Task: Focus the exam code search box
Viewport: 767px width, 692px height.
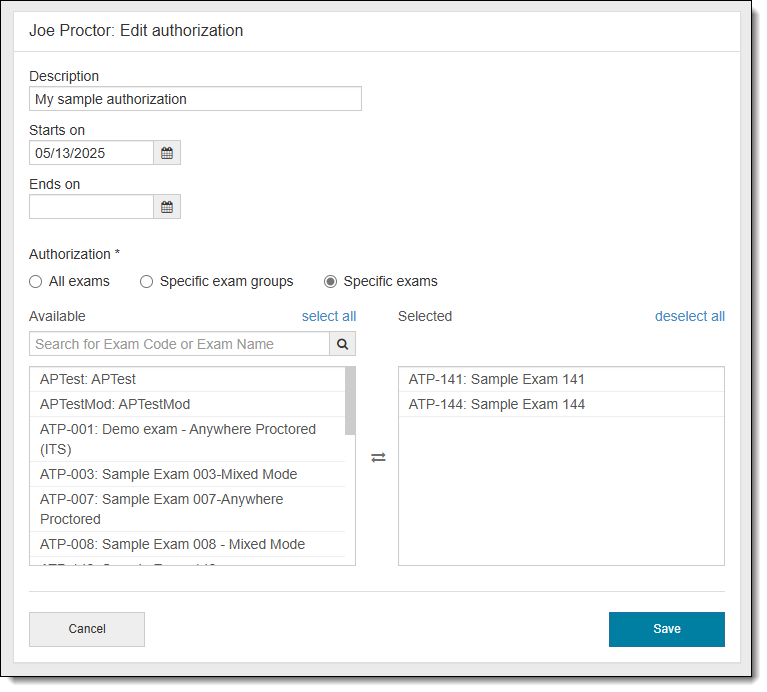Action: click(x=180, y=344)
